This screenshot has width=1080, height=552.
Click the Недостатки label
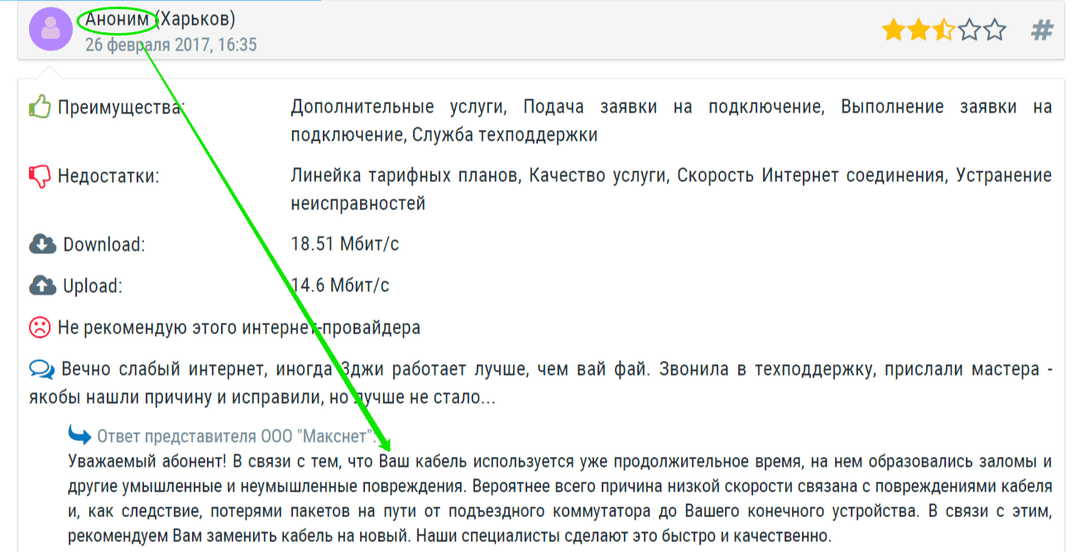(108, 176)
